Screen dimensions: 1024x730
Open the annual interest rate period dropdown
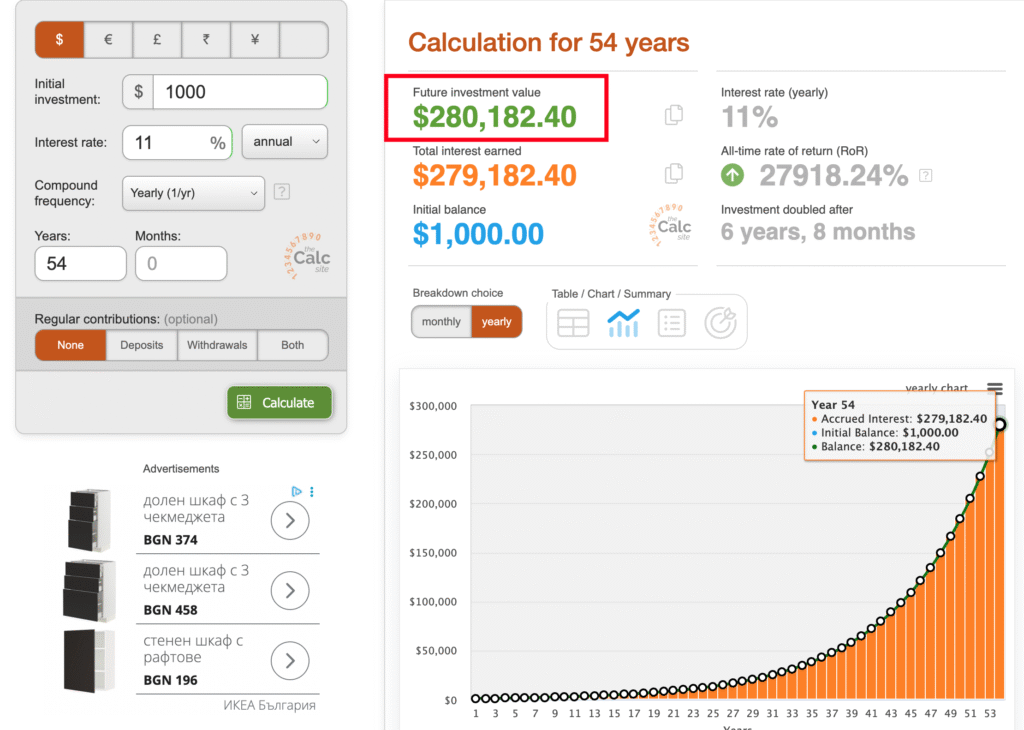(x=285, y=142)
